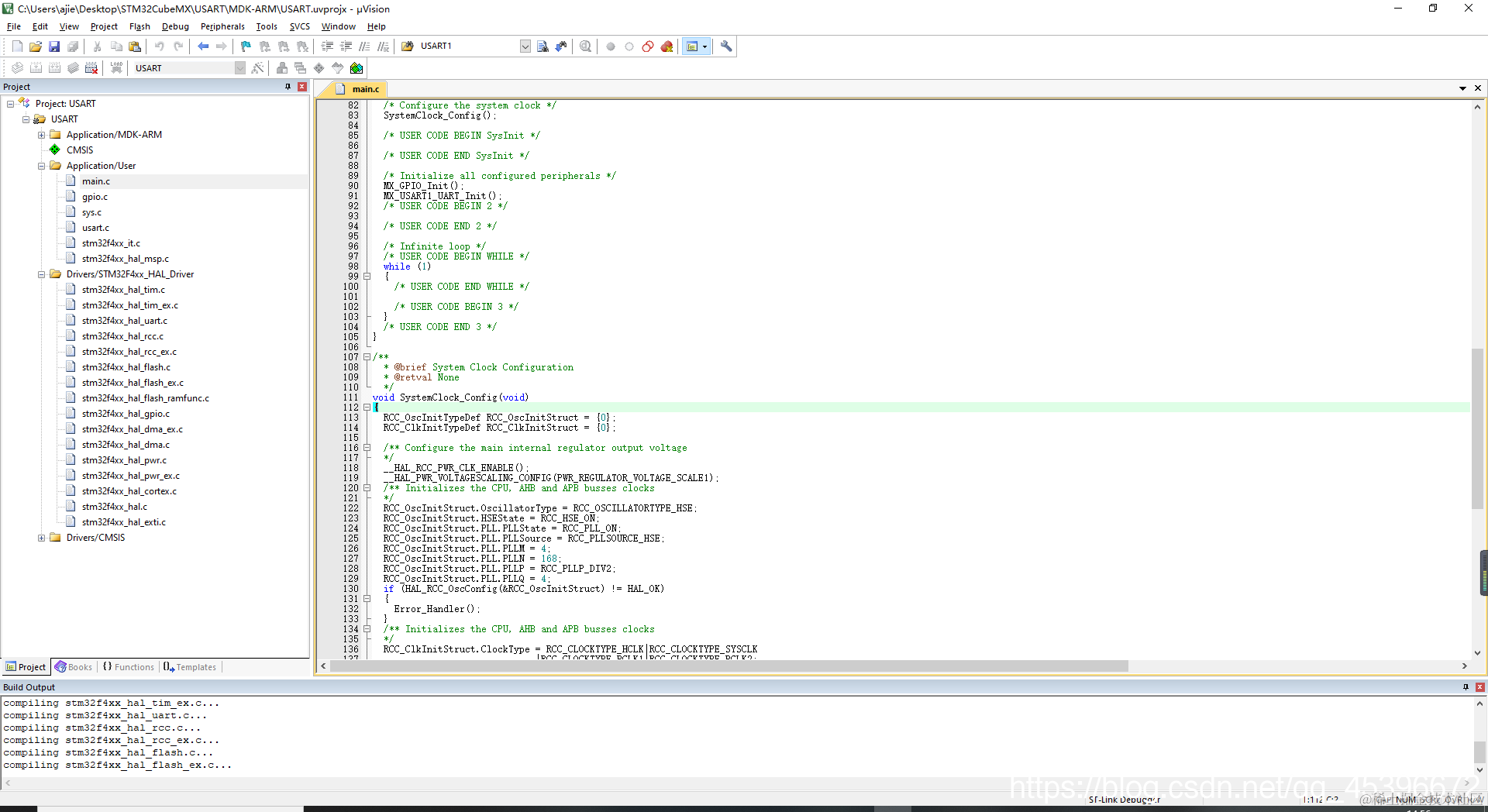Navigate forwards with the right arrow icon

point(222,46)
